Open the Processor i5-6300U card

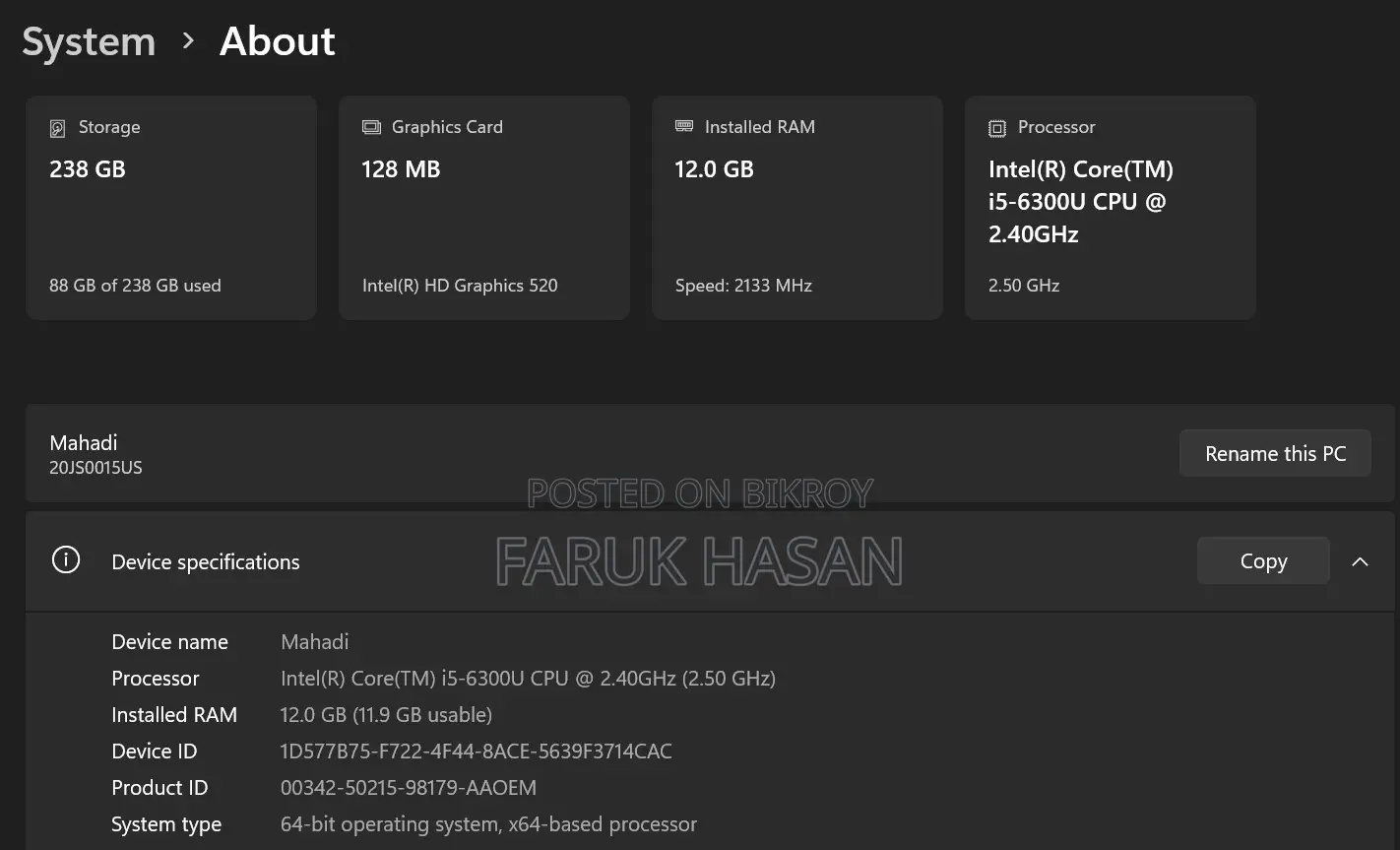[x=1111, y=208]
